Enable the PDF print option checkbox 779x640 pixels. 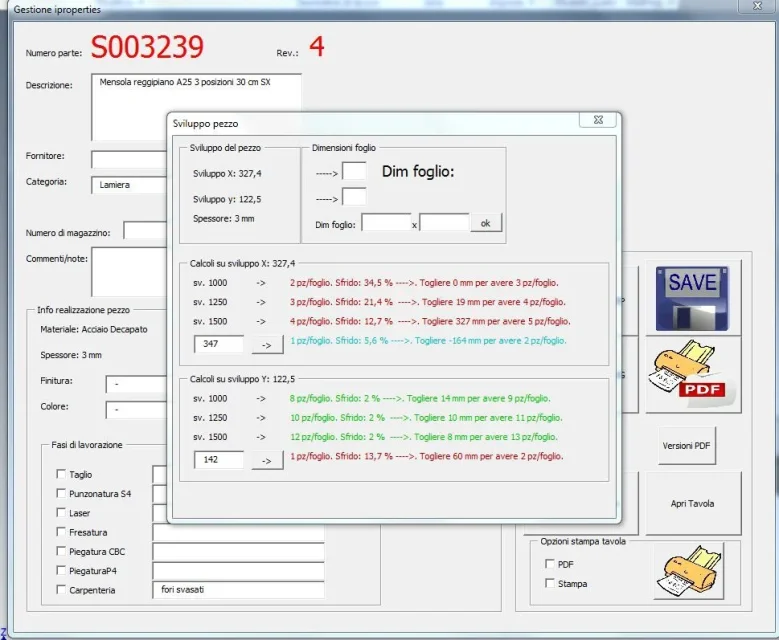[549, 564]
